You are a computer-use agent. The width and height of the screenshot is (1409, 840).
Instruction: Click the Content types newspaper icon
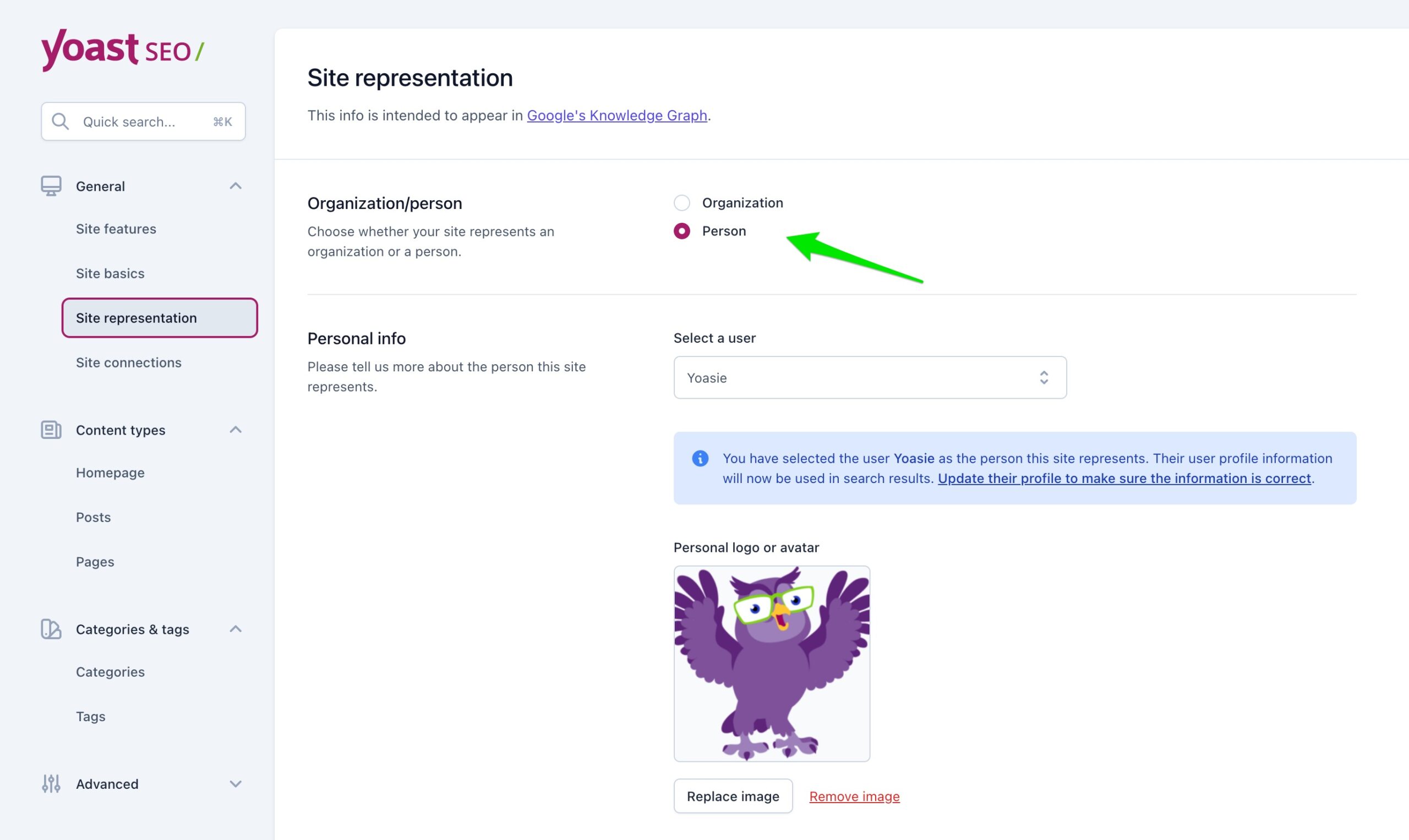pos(51,430)
